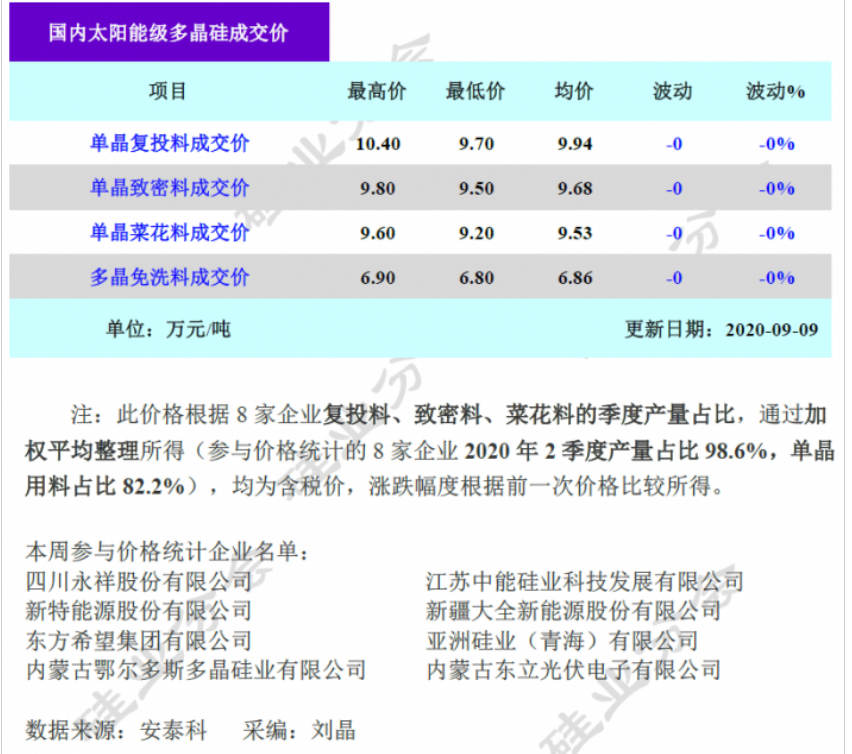Click the purple 国内太阳能级多晶硅成交价 title tab

click(169, 32)
